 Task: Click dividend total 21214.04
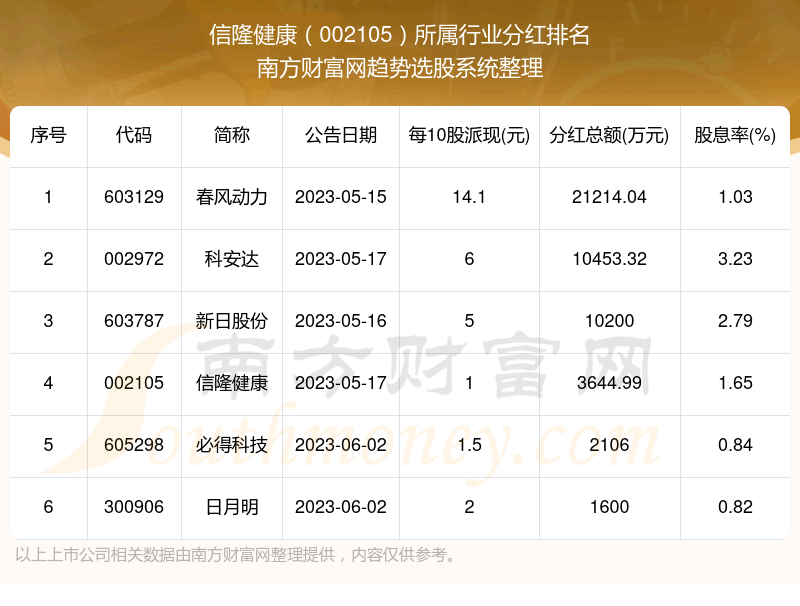click(609, 197)
